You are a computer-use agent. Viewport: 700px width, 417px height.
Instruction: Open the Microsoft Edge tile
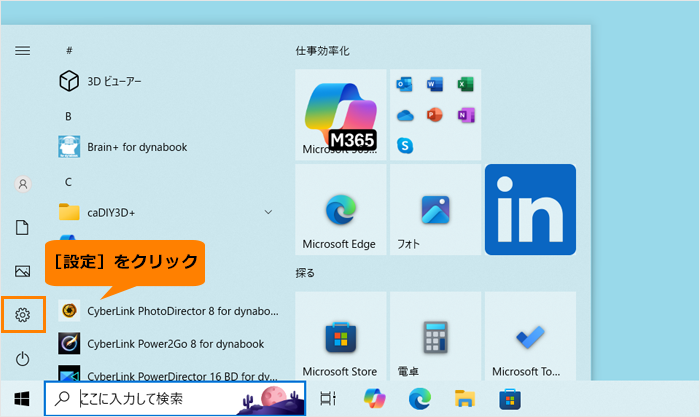click(x=341, y=209)
